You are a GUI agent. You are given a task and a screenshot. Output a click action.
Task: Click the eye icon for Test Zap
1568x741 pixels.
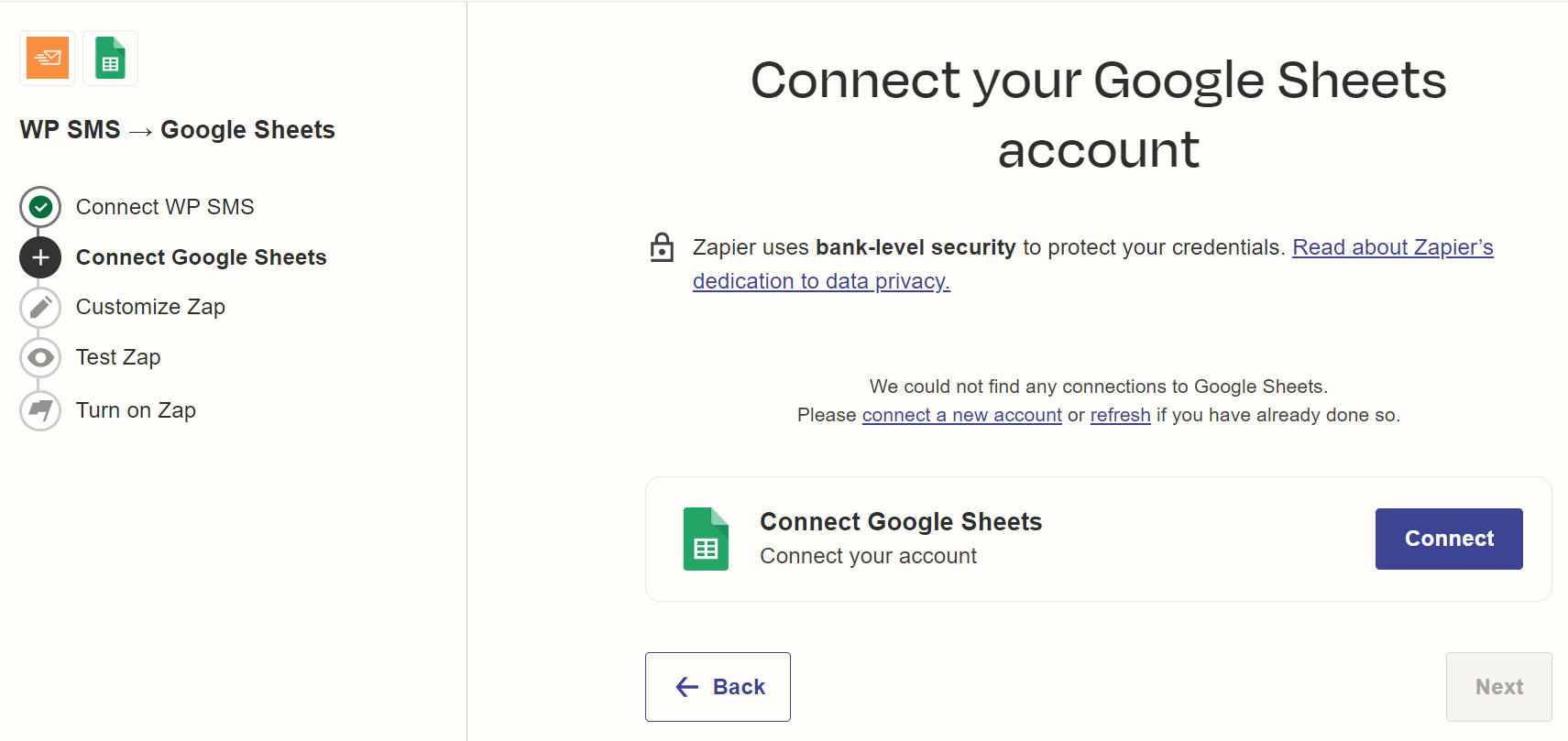tap(40, 357)
